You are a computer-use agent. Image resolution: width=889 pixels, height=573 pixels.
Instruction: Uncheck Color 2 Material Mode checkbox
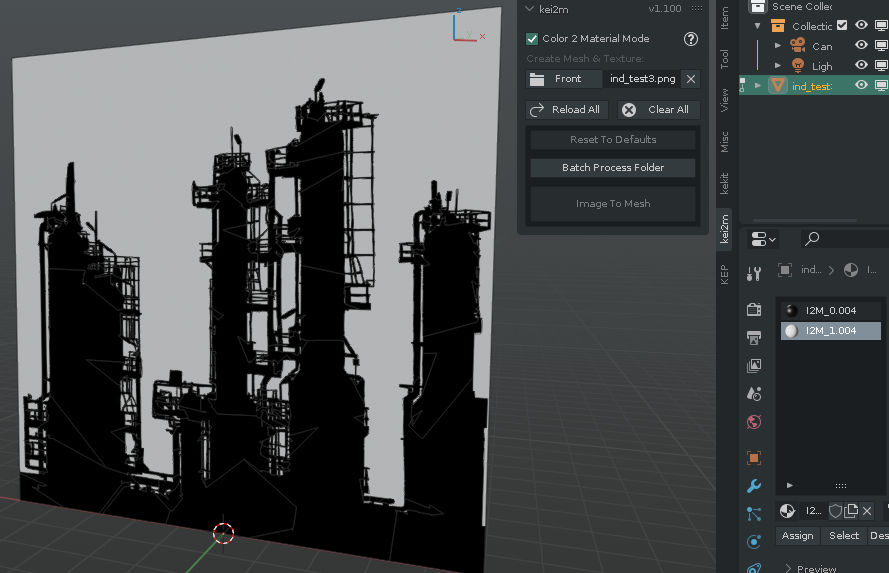tap(532, 39)
